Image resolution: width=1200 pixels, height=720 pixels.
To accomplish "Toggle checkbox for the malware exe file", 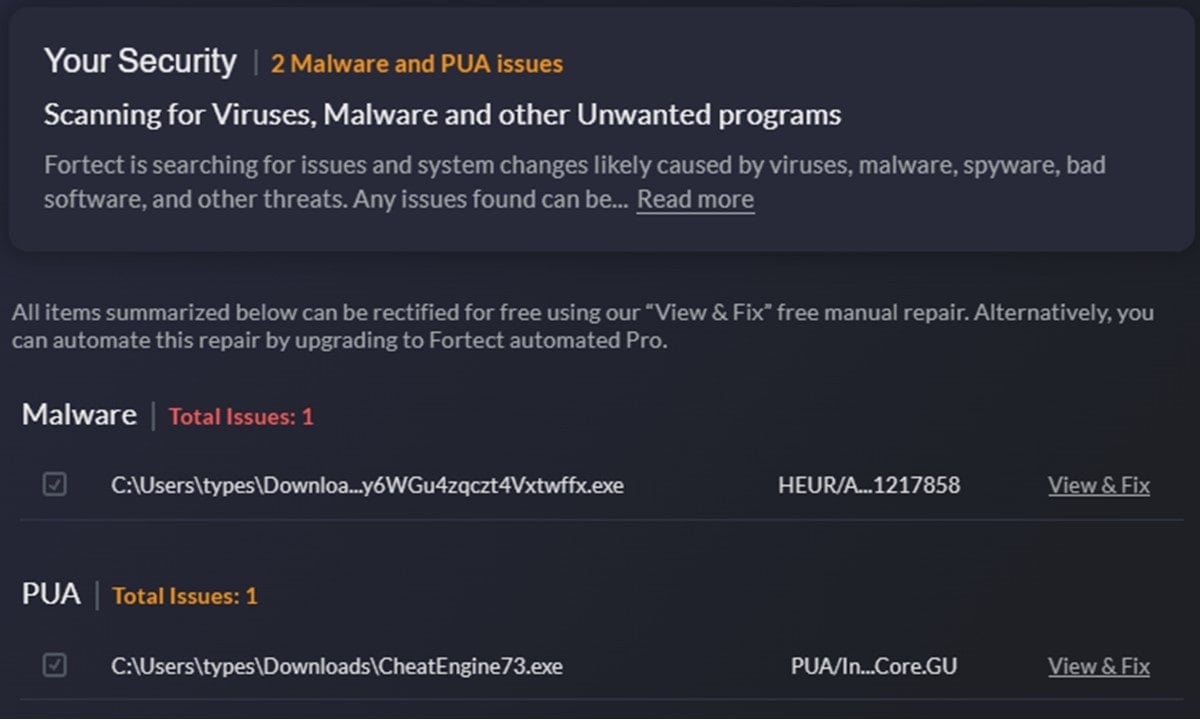I will (x=54, y=485).
